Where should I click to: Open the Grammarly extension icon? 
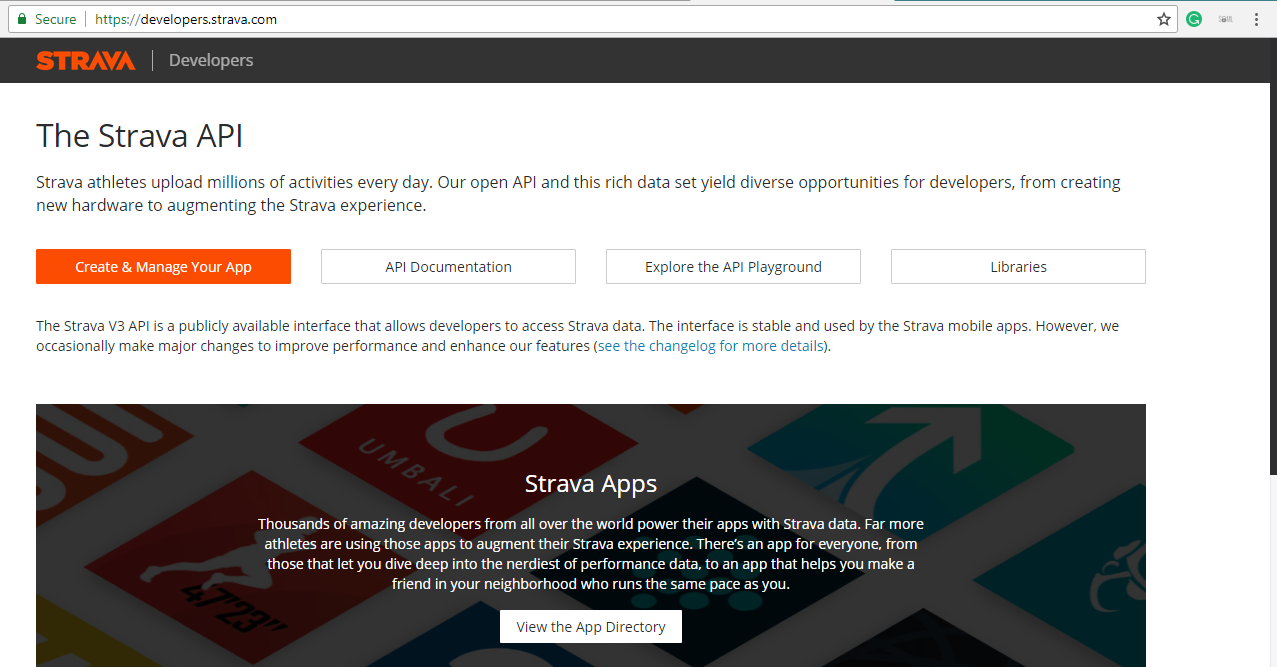tap(1194, 19)
